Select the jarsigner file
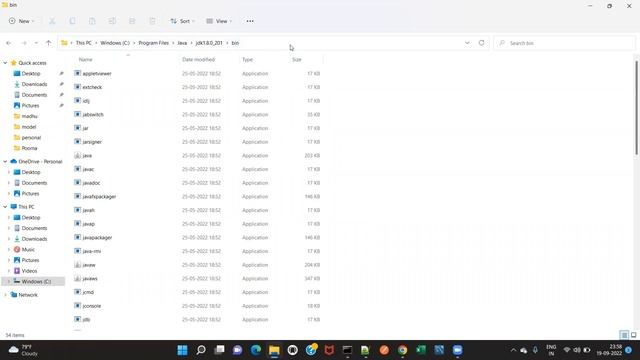Viewport: 640px width, 360px height. 92,142
